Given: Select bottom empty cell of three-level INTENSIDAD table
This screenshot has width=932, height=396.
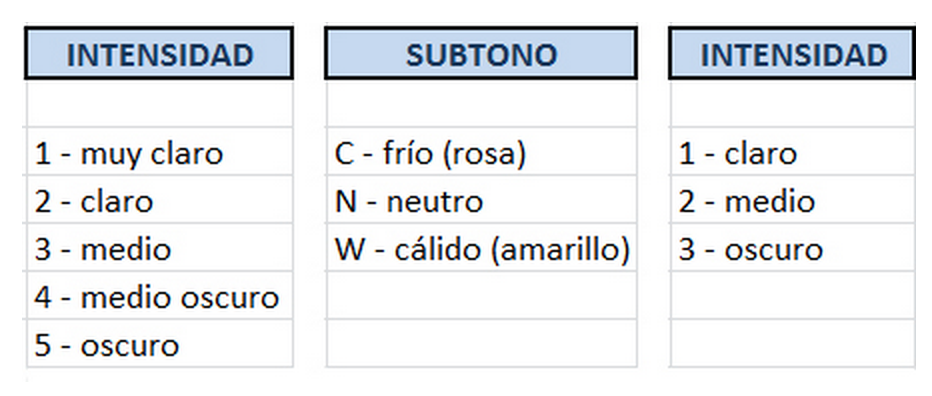Looking at the screenshot, I should (x=793, y=344).
